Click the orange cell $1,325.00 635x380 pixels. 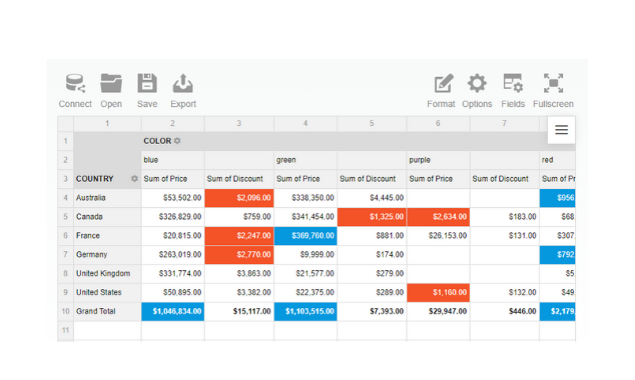[x=372, y=217]
